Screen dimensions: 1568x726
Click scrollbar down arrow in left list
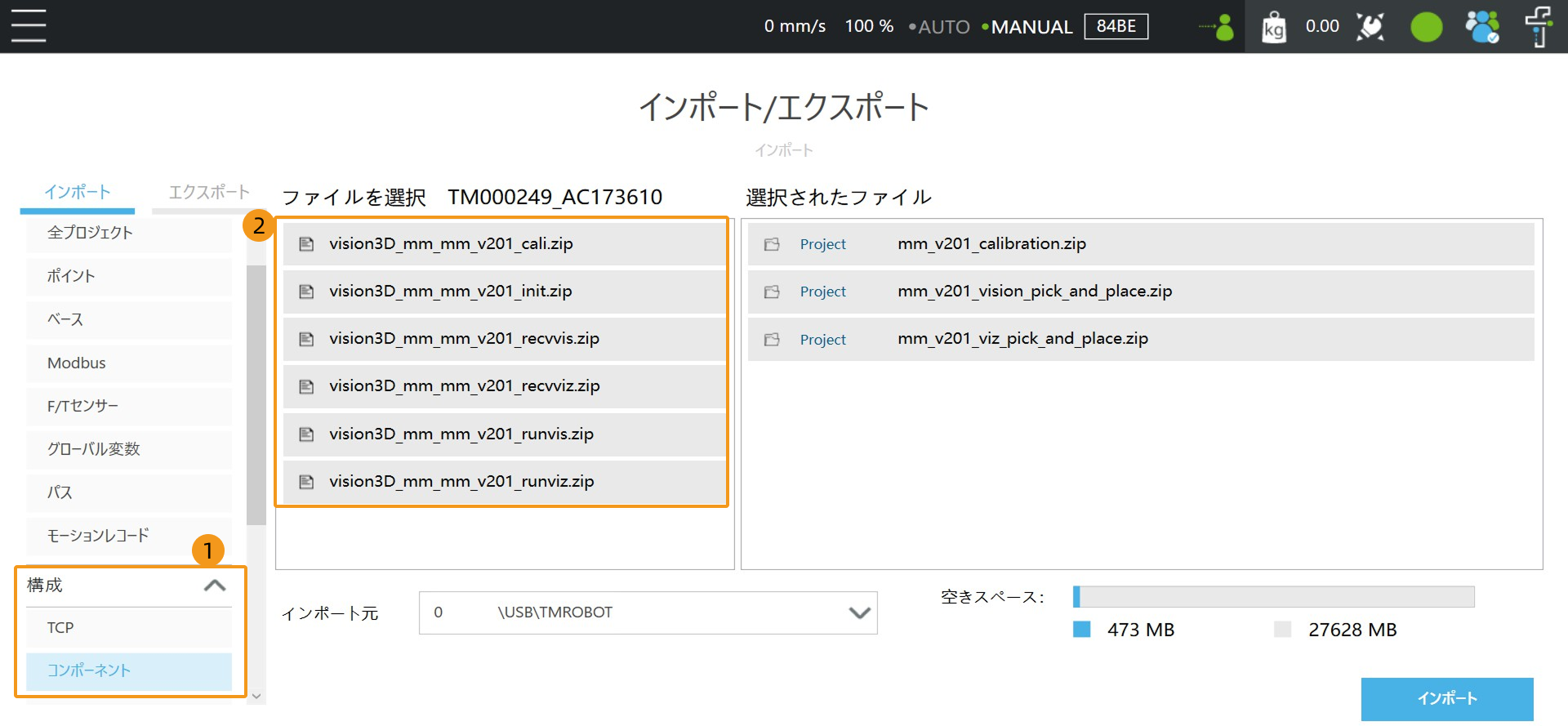[x=256, y=697]
